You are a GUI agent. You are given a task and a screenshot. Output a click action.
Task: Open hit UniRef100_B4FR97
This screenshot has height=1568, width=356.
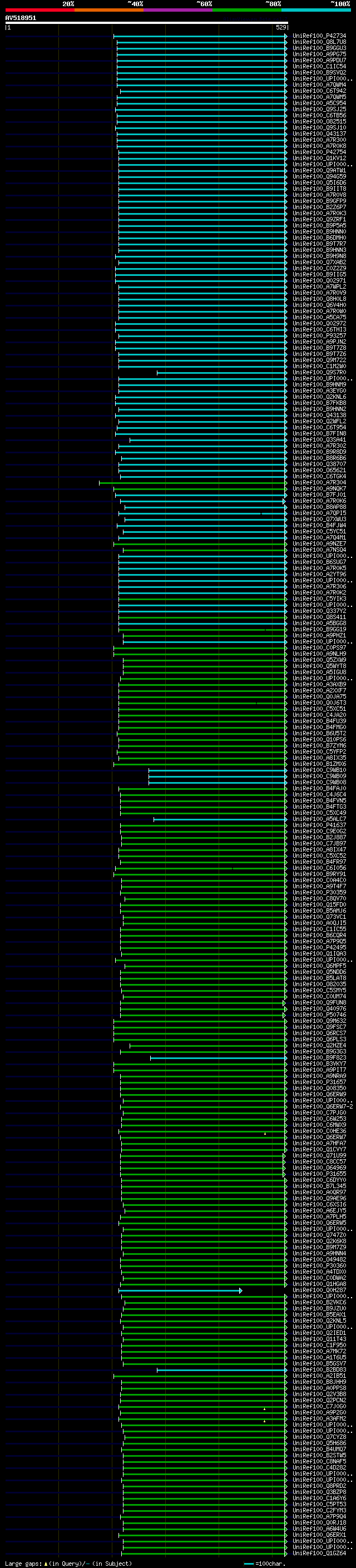click(319, 862)
